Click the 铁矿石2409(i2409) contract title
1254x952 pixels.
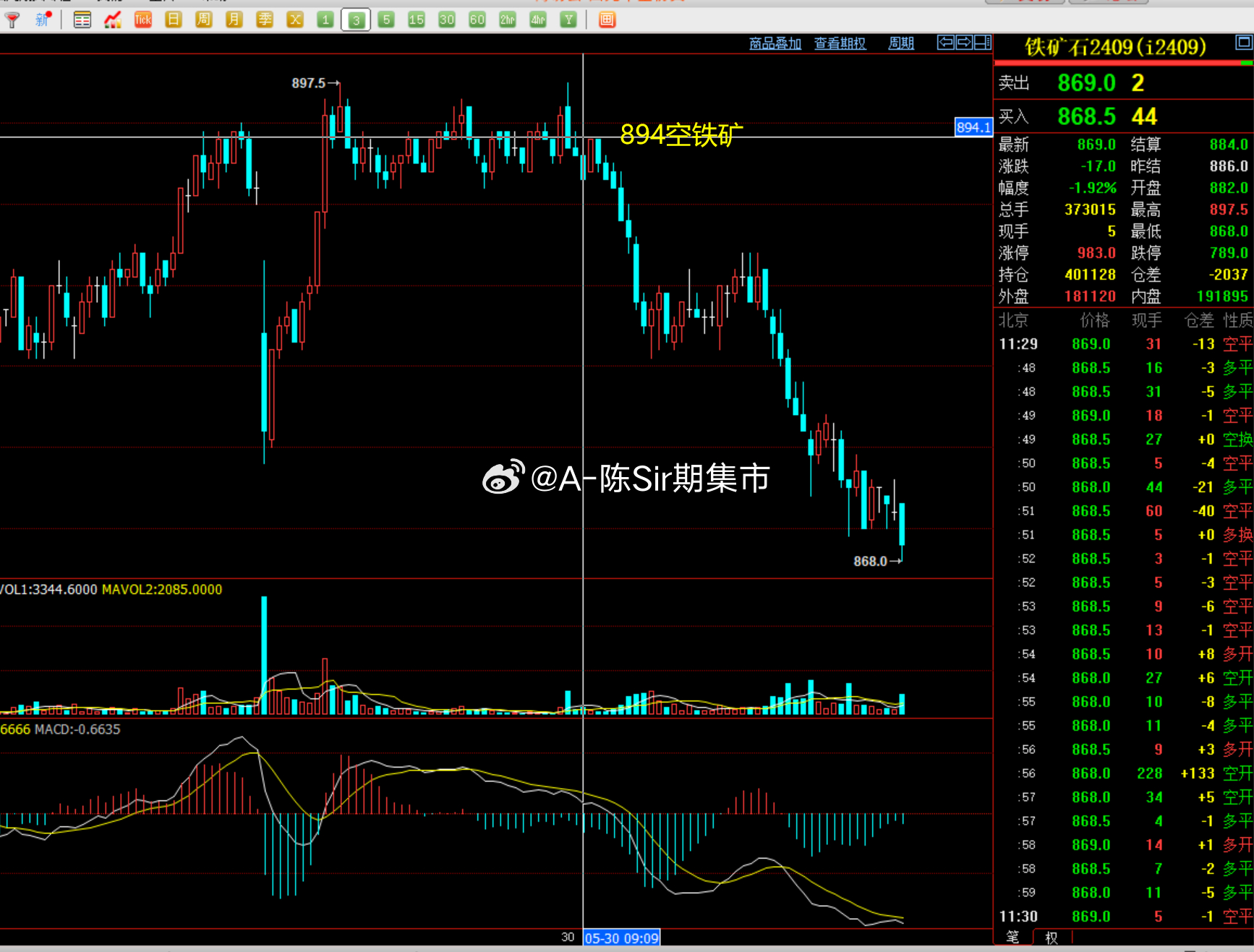(1115, 47)
